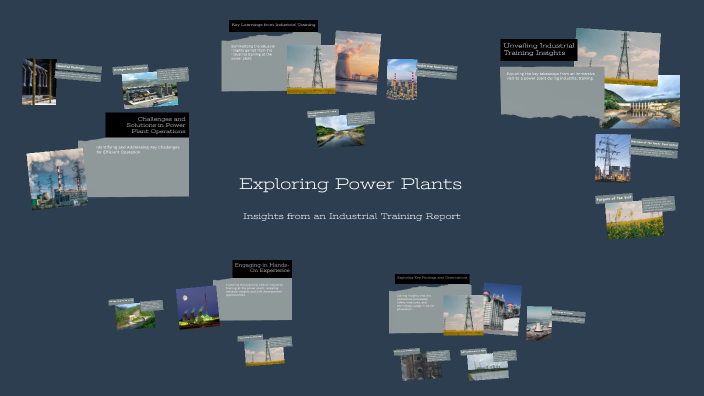Select the small cooling towers aerial photo
Image resolution: width=704 pixels, height=396 pixels.
[x=539, y=323]
